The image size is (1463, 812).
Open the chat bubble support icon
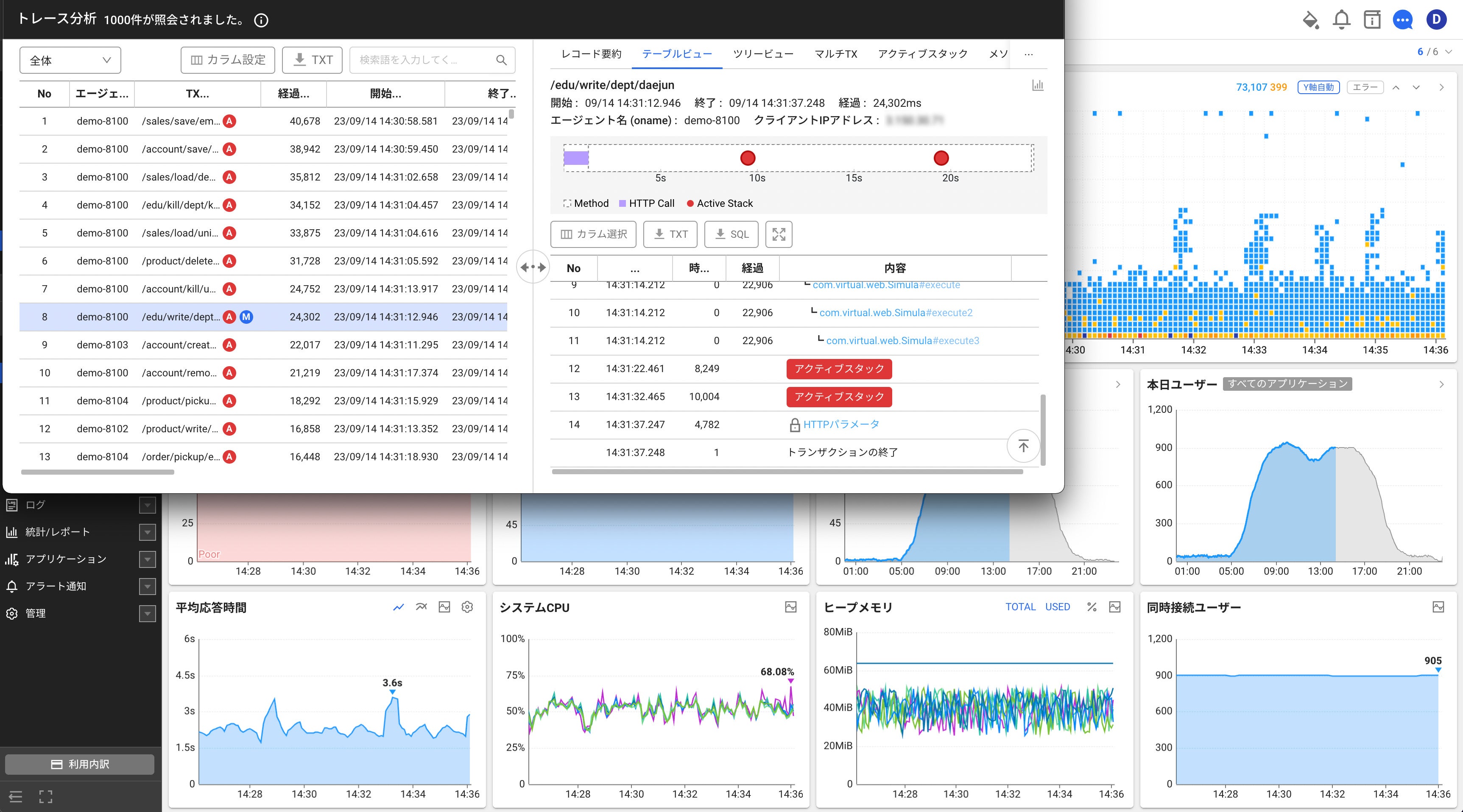[1402, 20]
